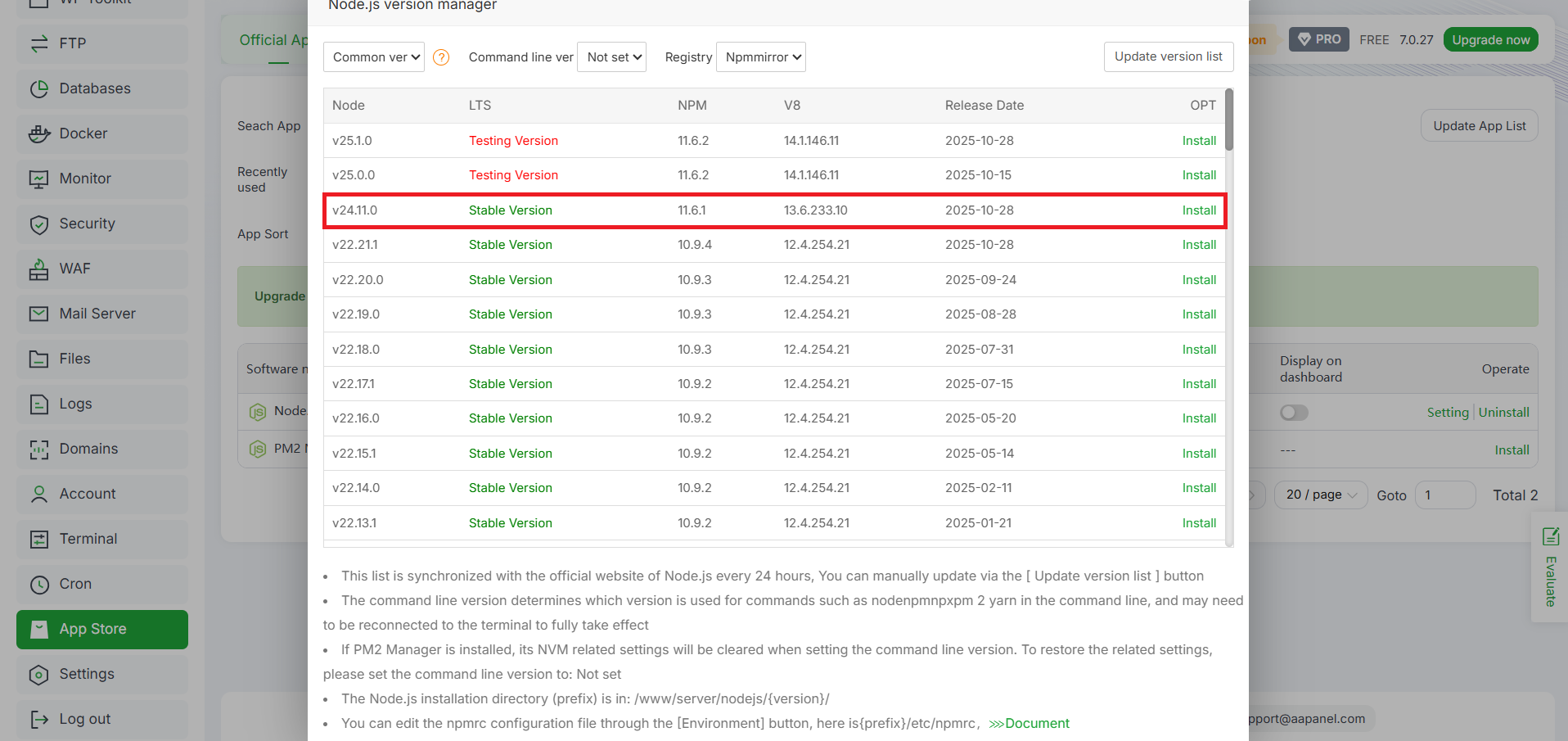1568x741 pixels.
Task: Open Logs document icon
Action: (38, 404)
